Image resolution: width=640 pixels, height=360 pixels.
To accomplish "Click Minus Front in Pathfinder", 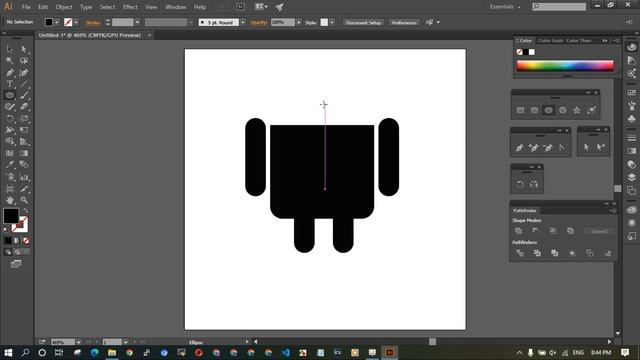I will [535, 231].
